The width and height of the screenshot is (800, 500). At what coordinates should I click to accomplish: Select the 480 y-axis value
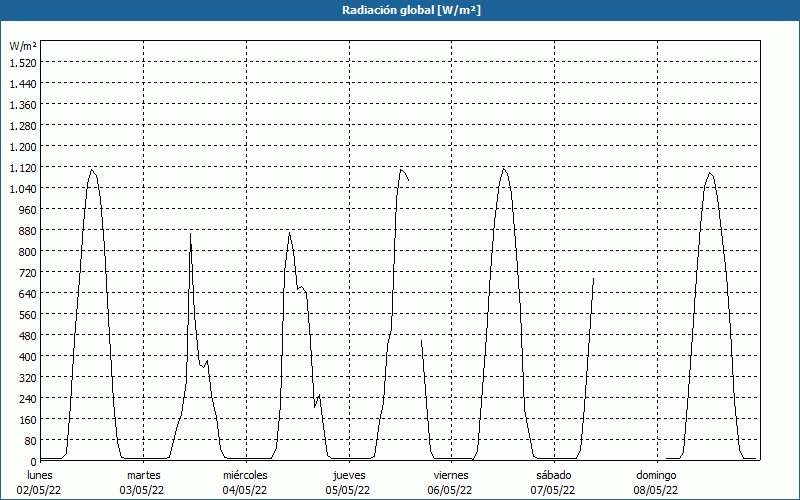pos(27,336)
